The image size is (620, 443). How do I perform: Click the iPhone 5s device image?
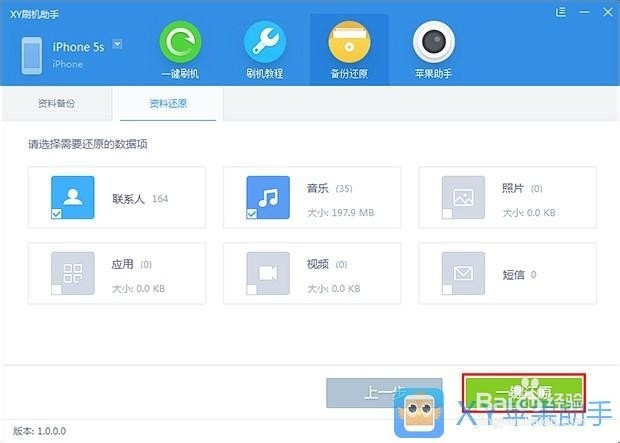(32, 56)
